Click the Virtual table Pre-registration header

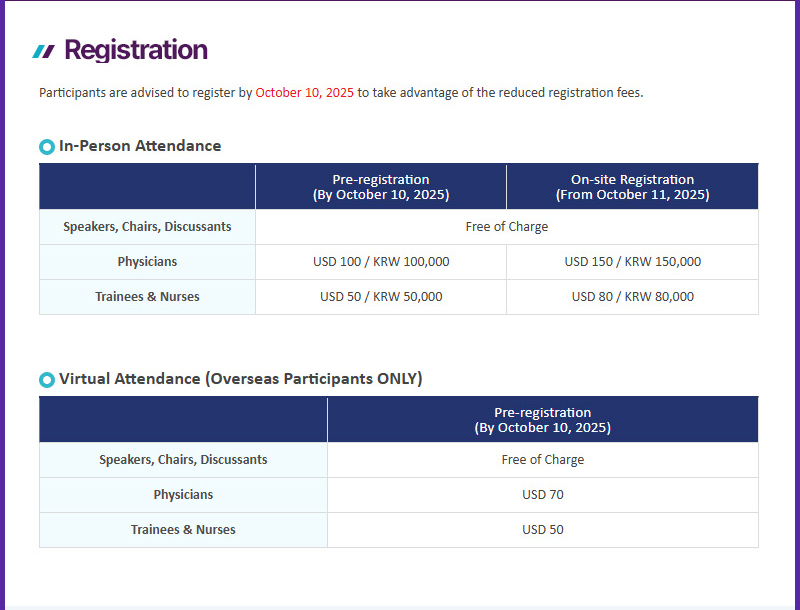click(542, 420)
